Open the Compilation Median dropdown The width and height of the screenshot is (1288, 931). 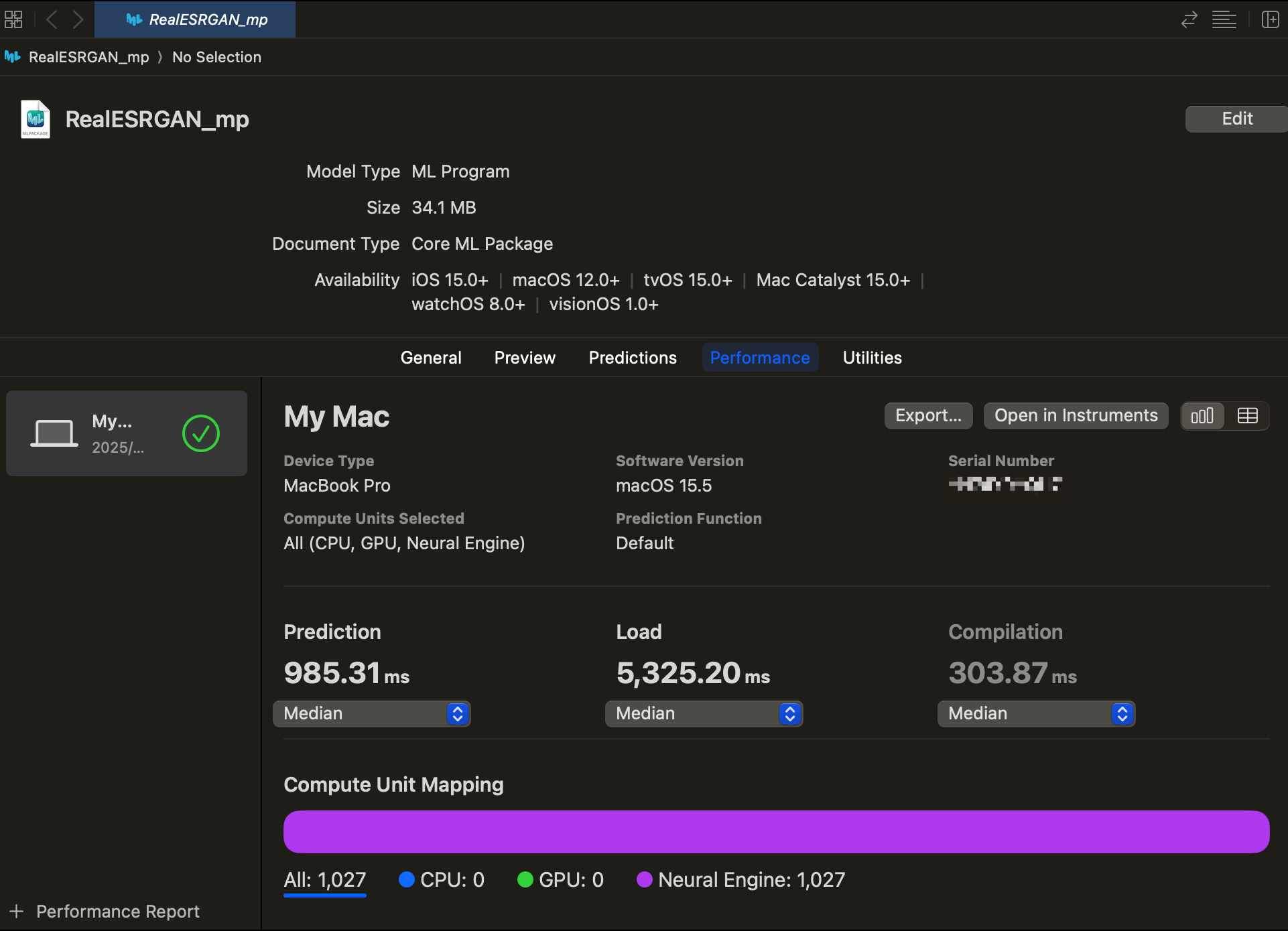point(1036,713)
